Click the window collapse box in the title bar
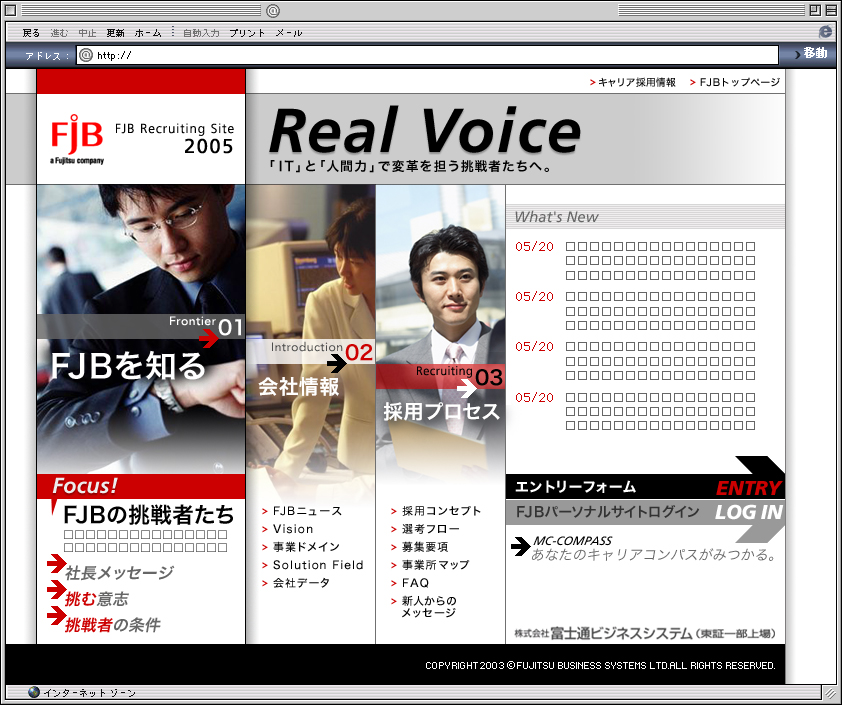This screenshot has width=842, height=705. pyautogui.click(x=830, y=10)
